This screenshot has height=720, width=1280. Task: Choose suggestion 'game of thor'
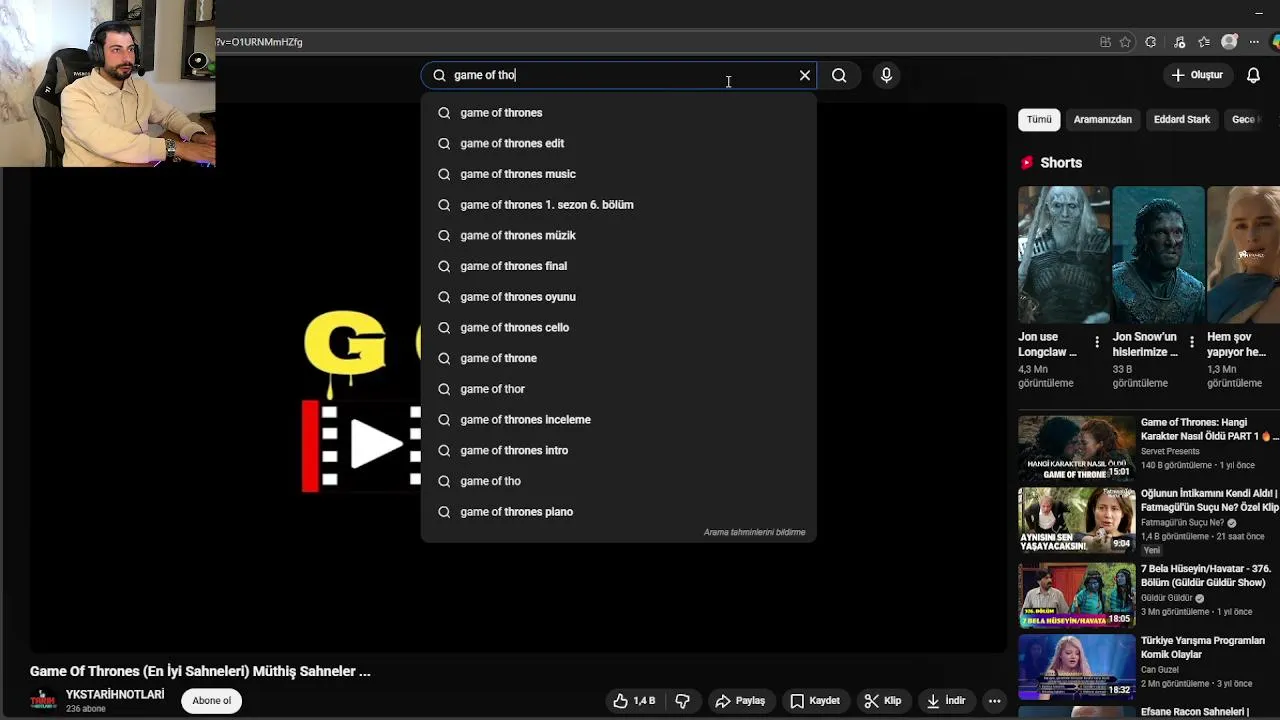coord(619,389)
